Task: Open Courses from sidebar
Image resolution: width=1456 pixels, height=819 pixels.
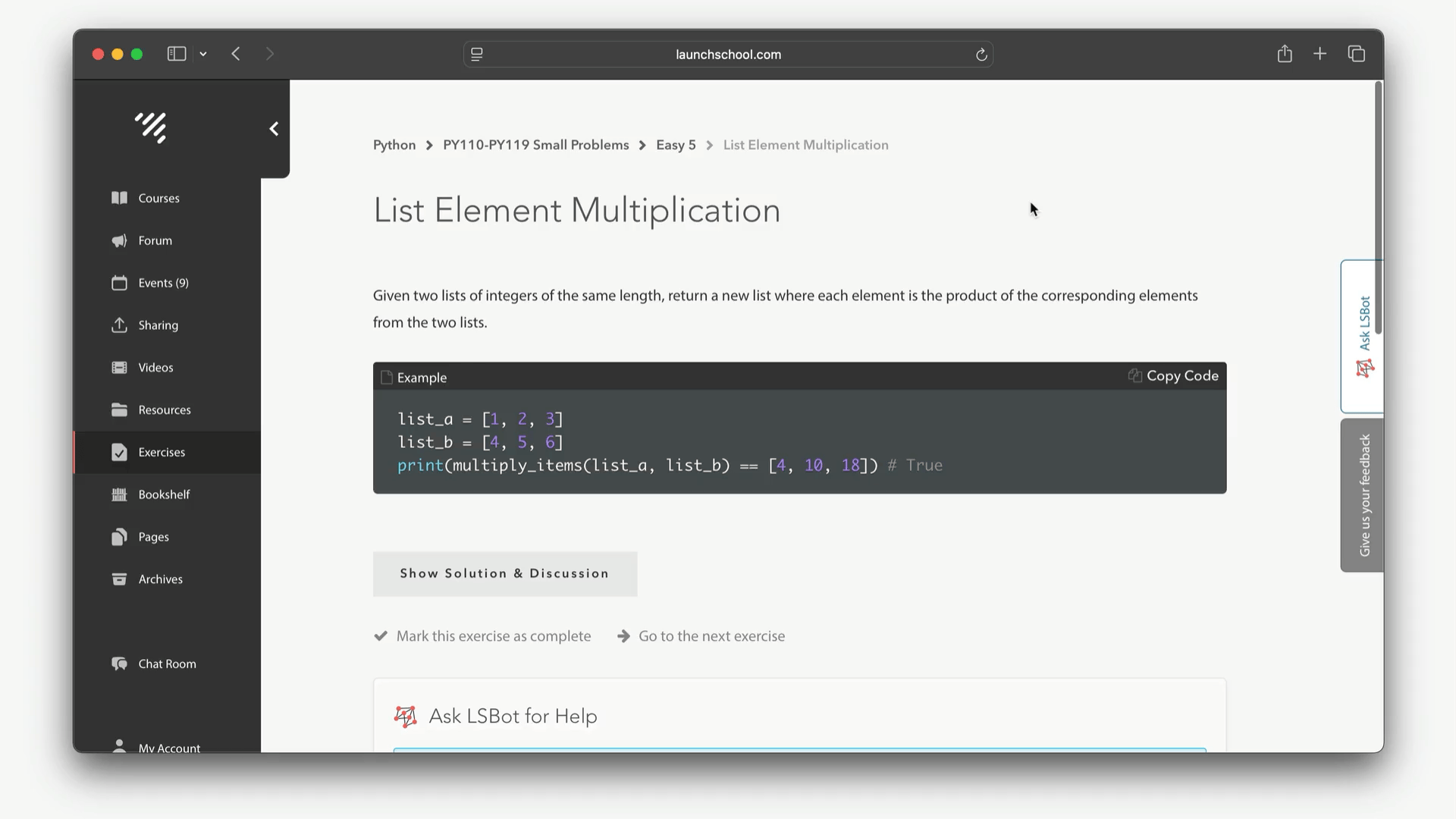Action: pos(158,198)
